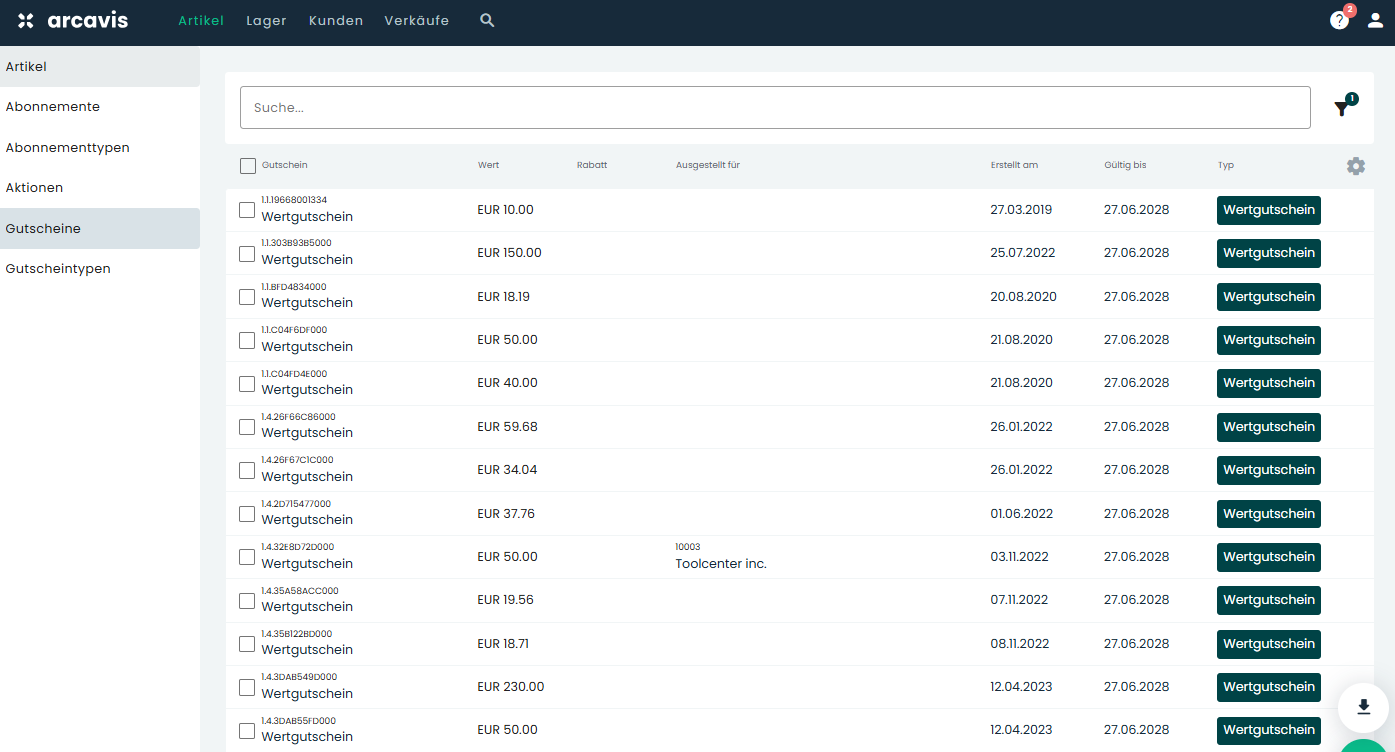Open Abonnemente in the sidebar
Screen dimensions: 1395x752
(100, 107)
